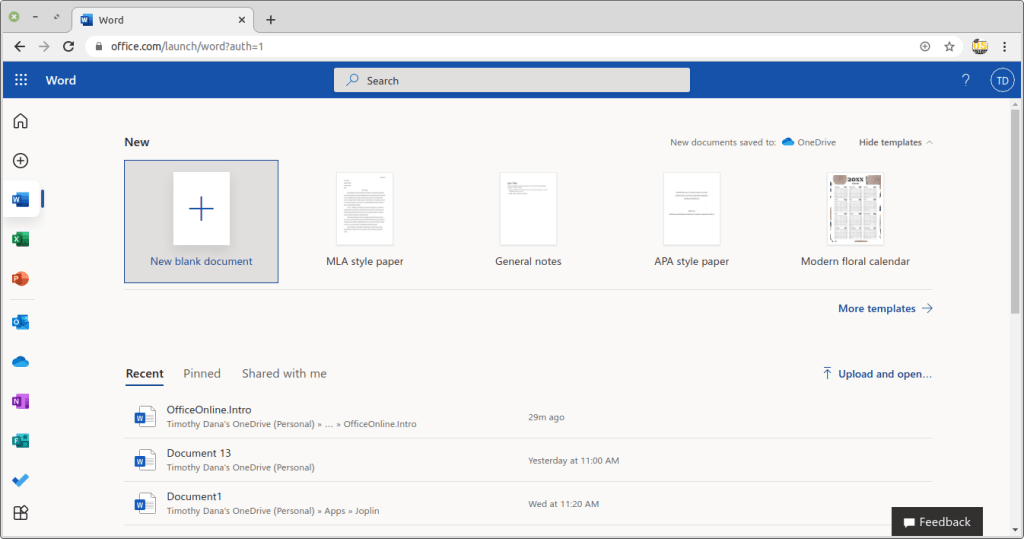Open the app launcher grid icon
1024x539 pixels.
click(21, 80)
